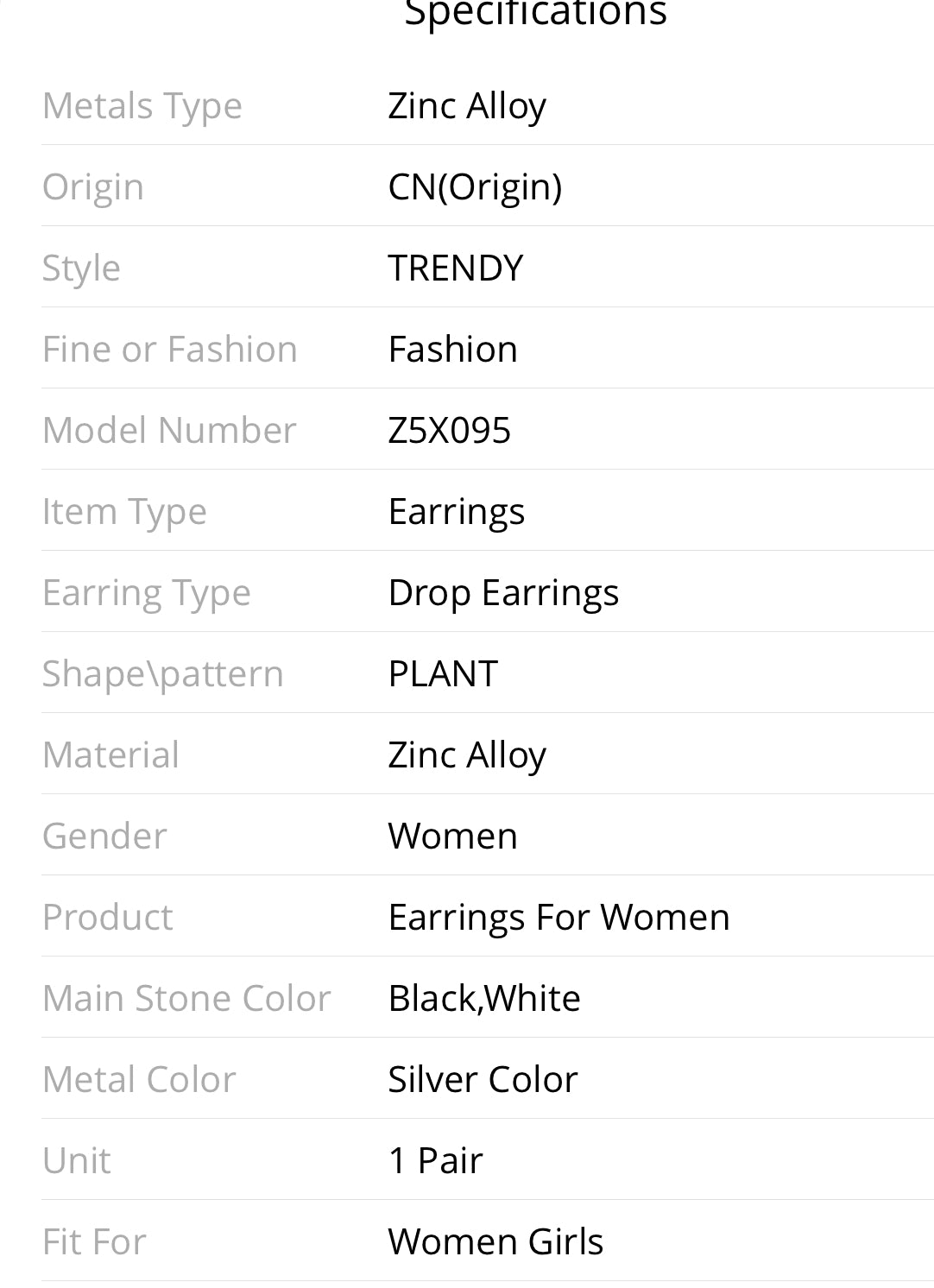Click the Earrings item type value

(456, 512)
